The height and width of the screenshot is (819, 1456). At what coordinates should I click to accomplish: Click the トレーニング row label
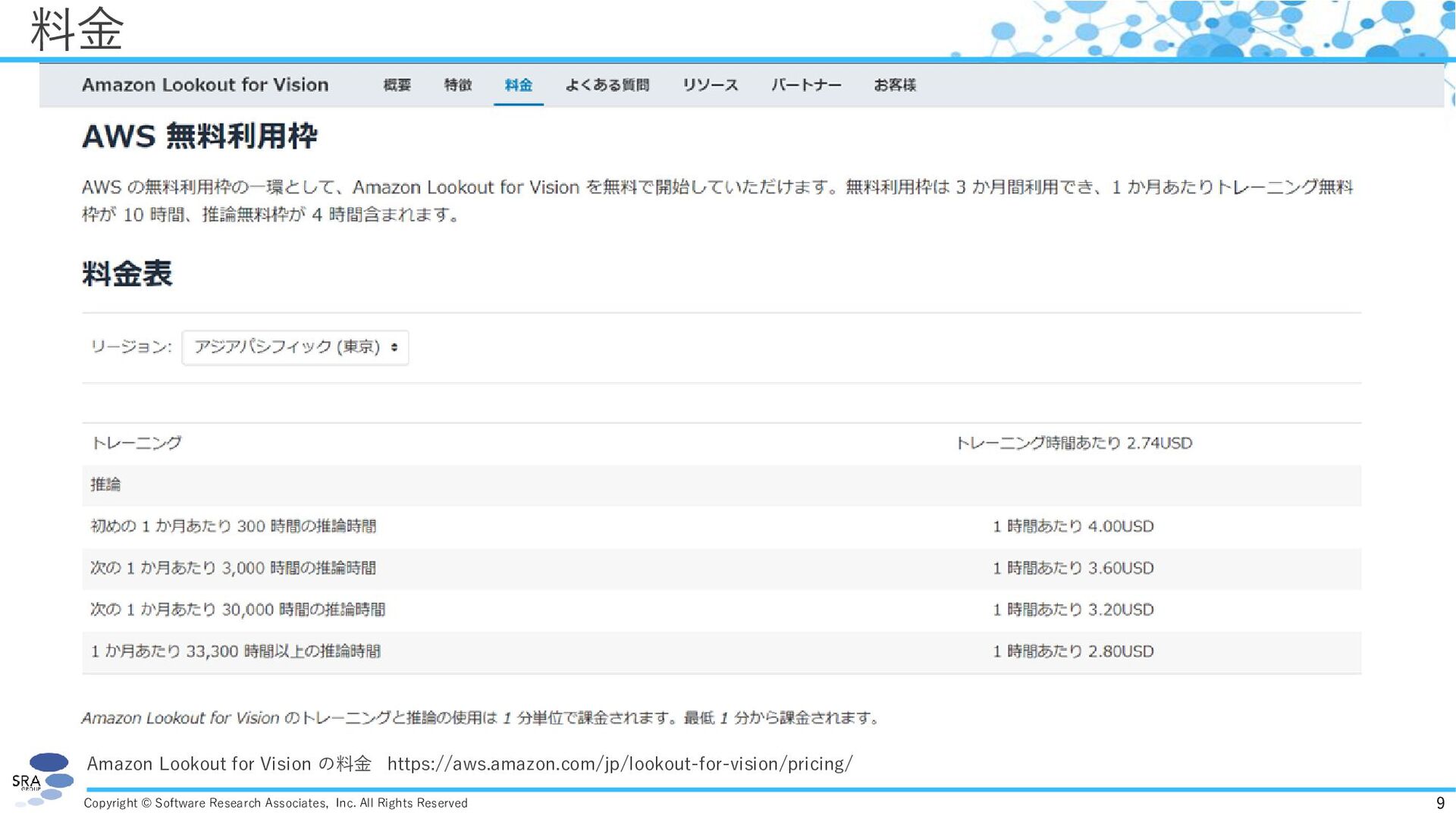pos(136,443)
